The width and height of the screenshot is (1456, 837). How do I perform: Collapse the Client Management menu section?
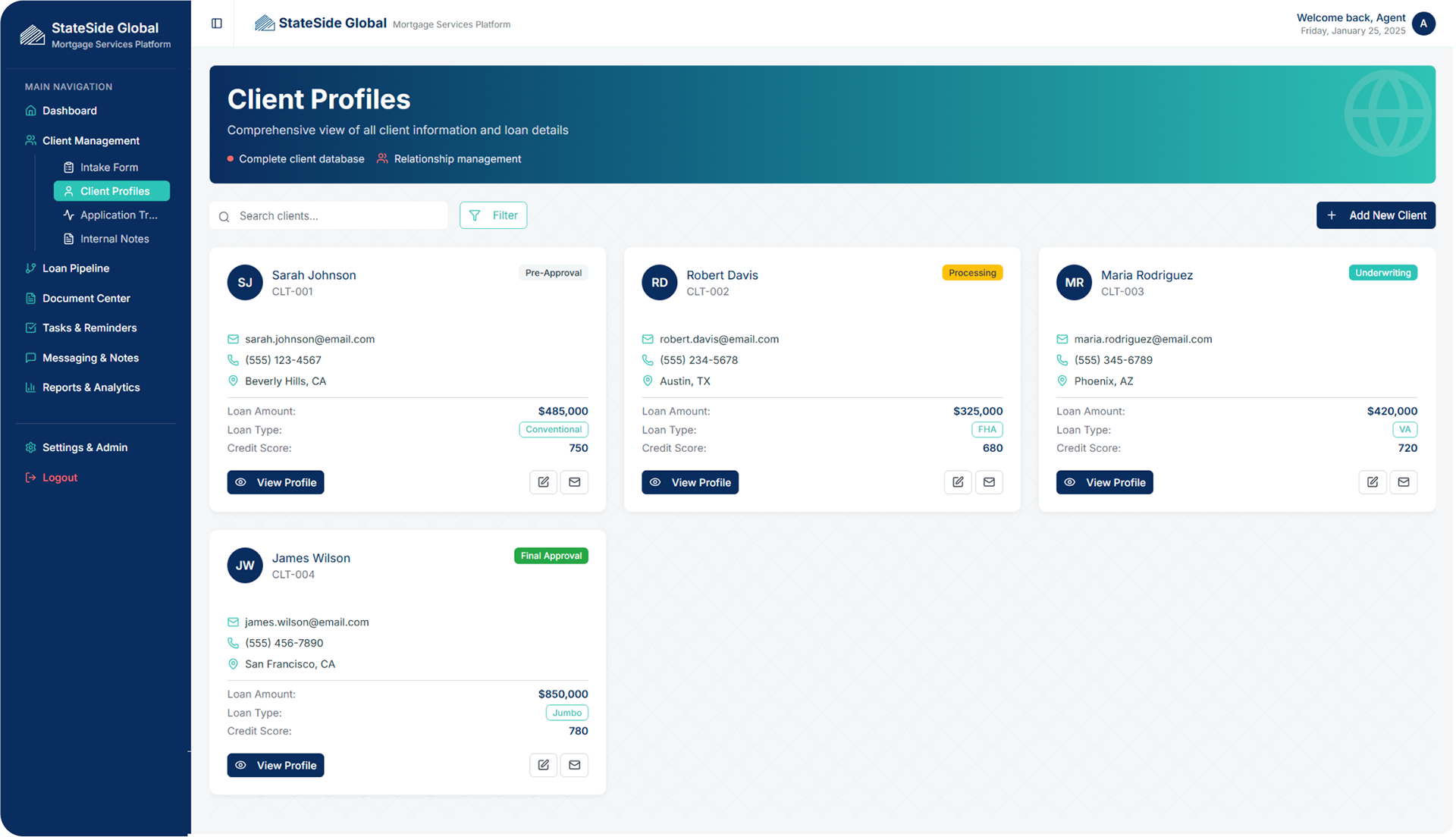click(x=91, y=141)
